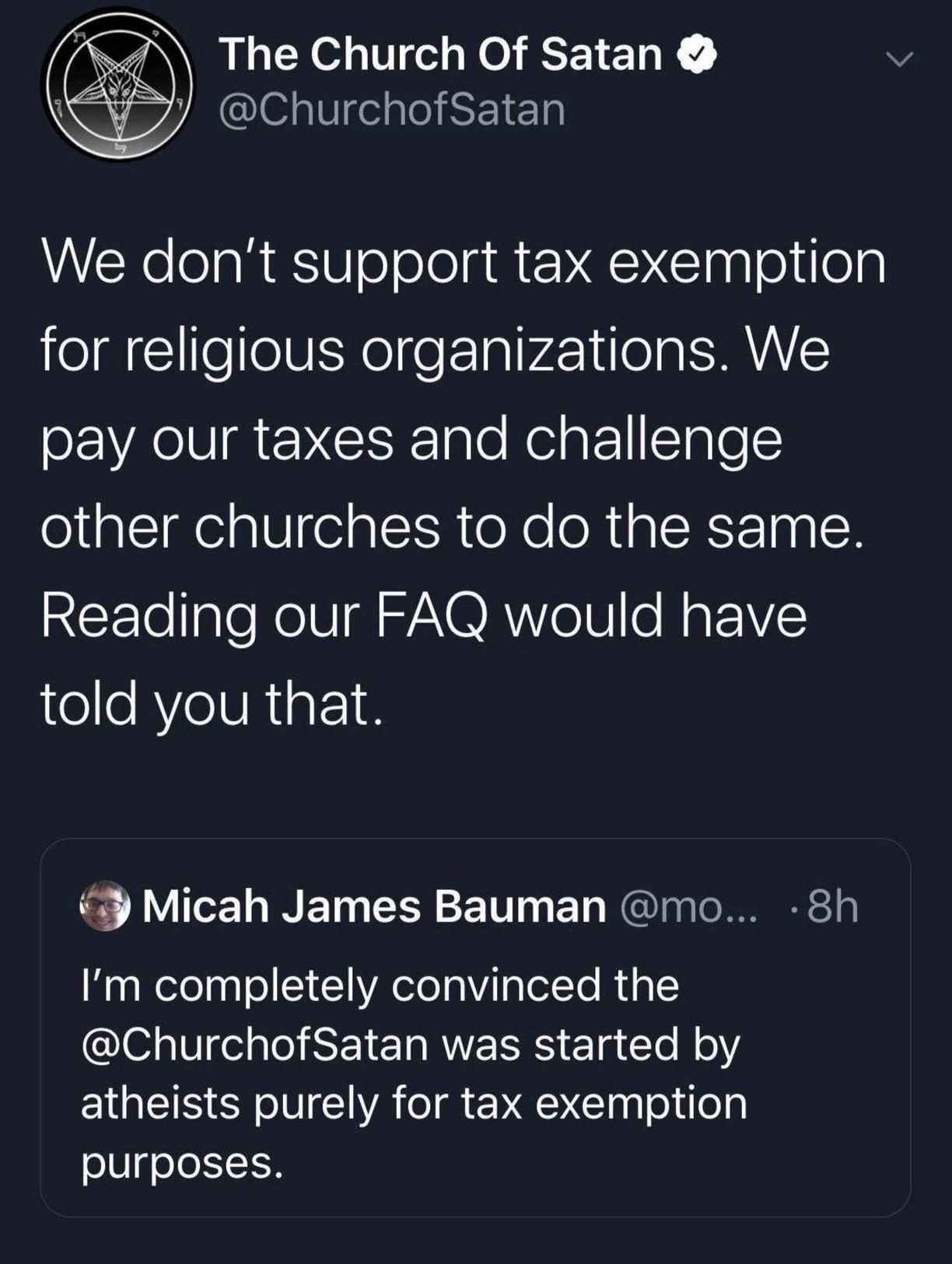The image size is (952, 1264).
Task: Click the @ChurchofSatan handle under the display name
Action: pyautogui.click(x=392, y=110)
